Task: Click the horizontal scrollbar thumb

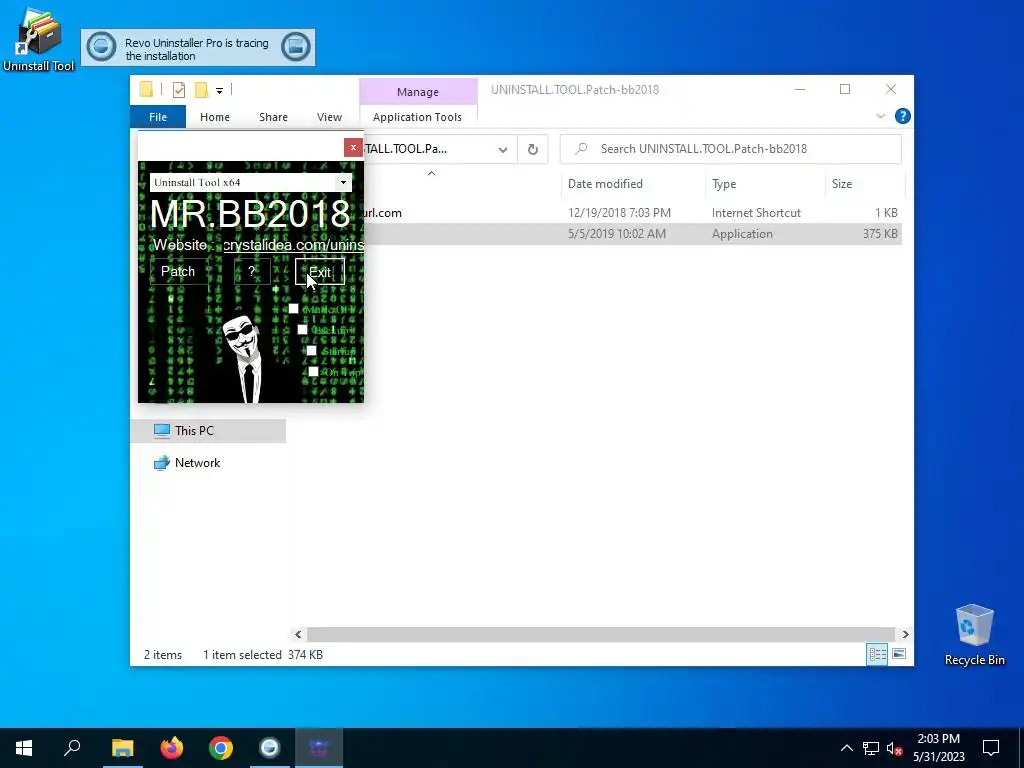Action: 600,634
